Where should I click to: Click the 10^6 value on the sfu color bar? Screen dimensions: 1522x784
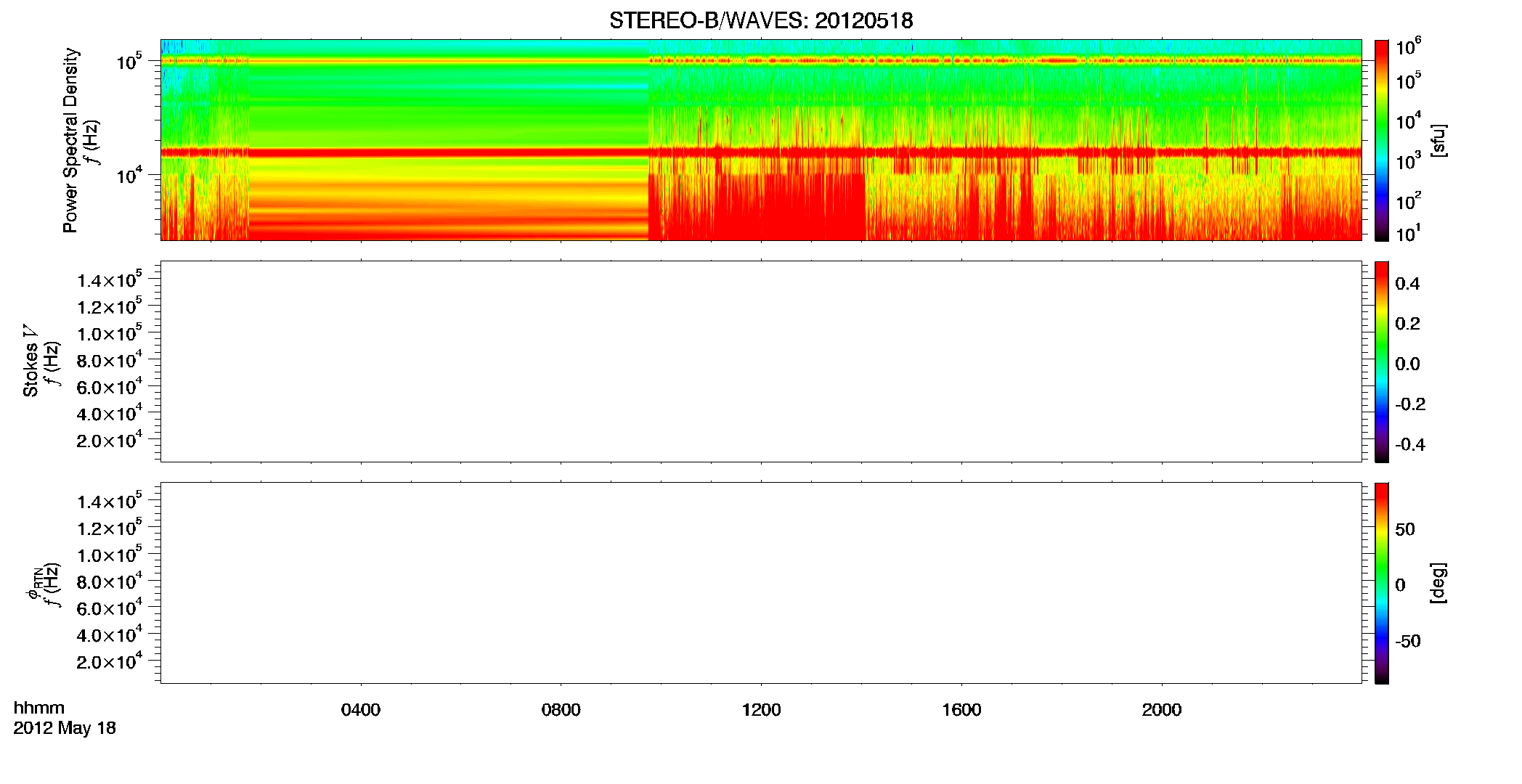1408,46
